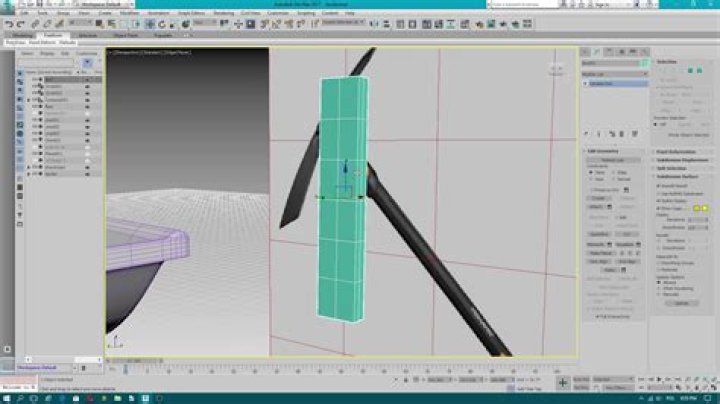Open the Align tool

[386, 24]
